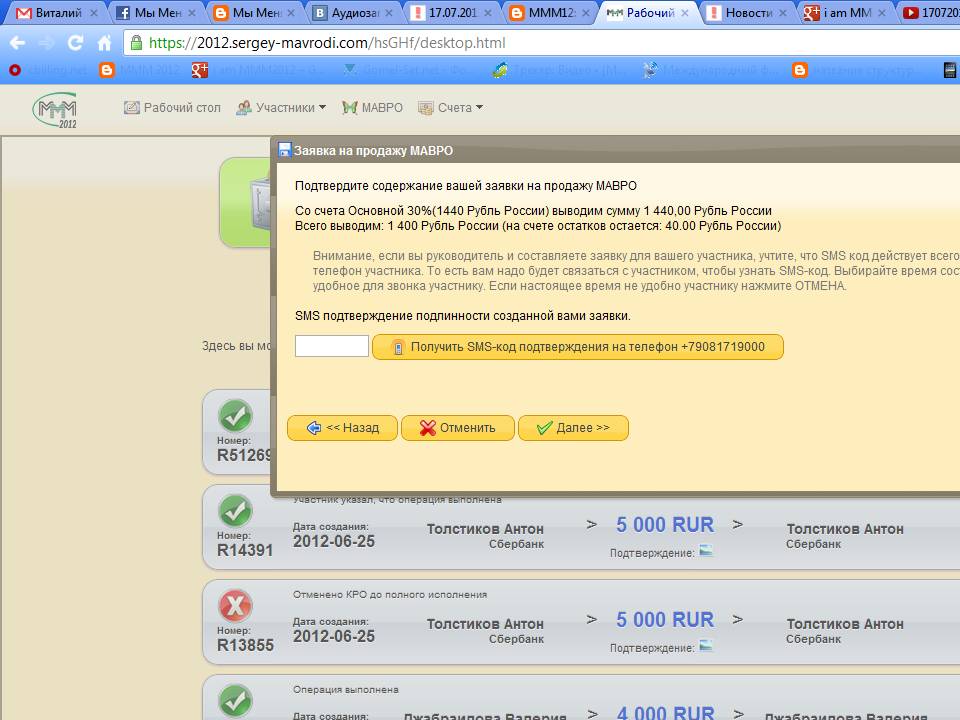Click the Рабочий стол edit icon
This screenshot has width=960, height=720.
(x=132, y=108)
